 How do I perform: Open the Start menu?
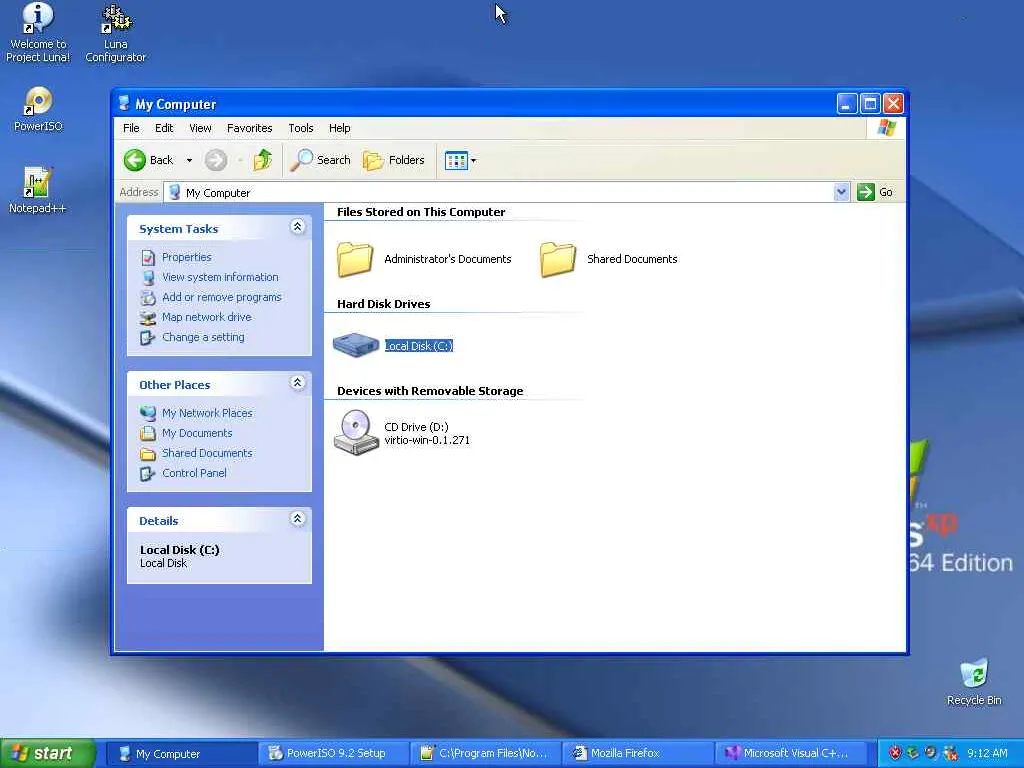[48, 753]
